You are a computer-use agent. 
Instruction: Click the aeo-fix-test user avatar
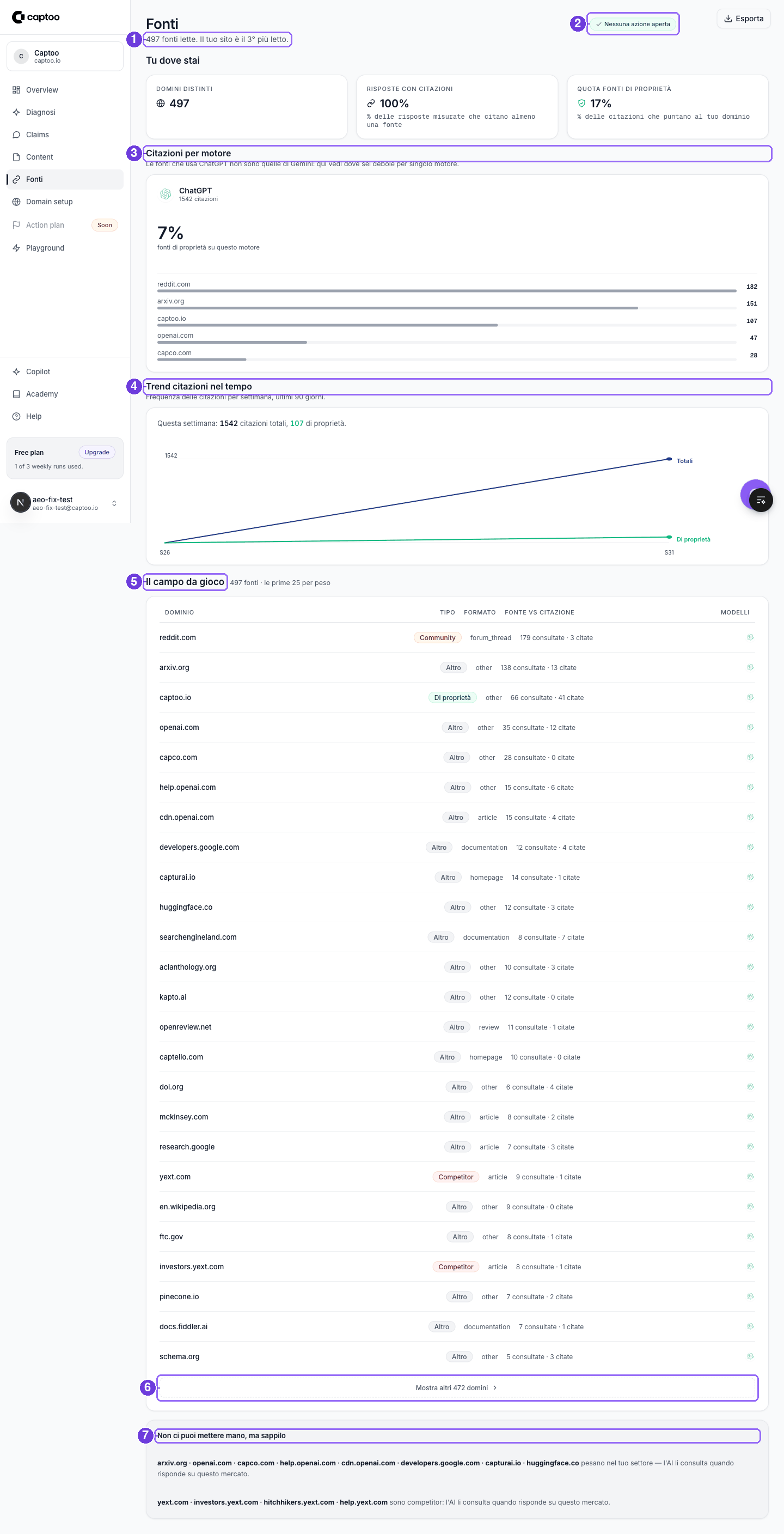[20, 503]
